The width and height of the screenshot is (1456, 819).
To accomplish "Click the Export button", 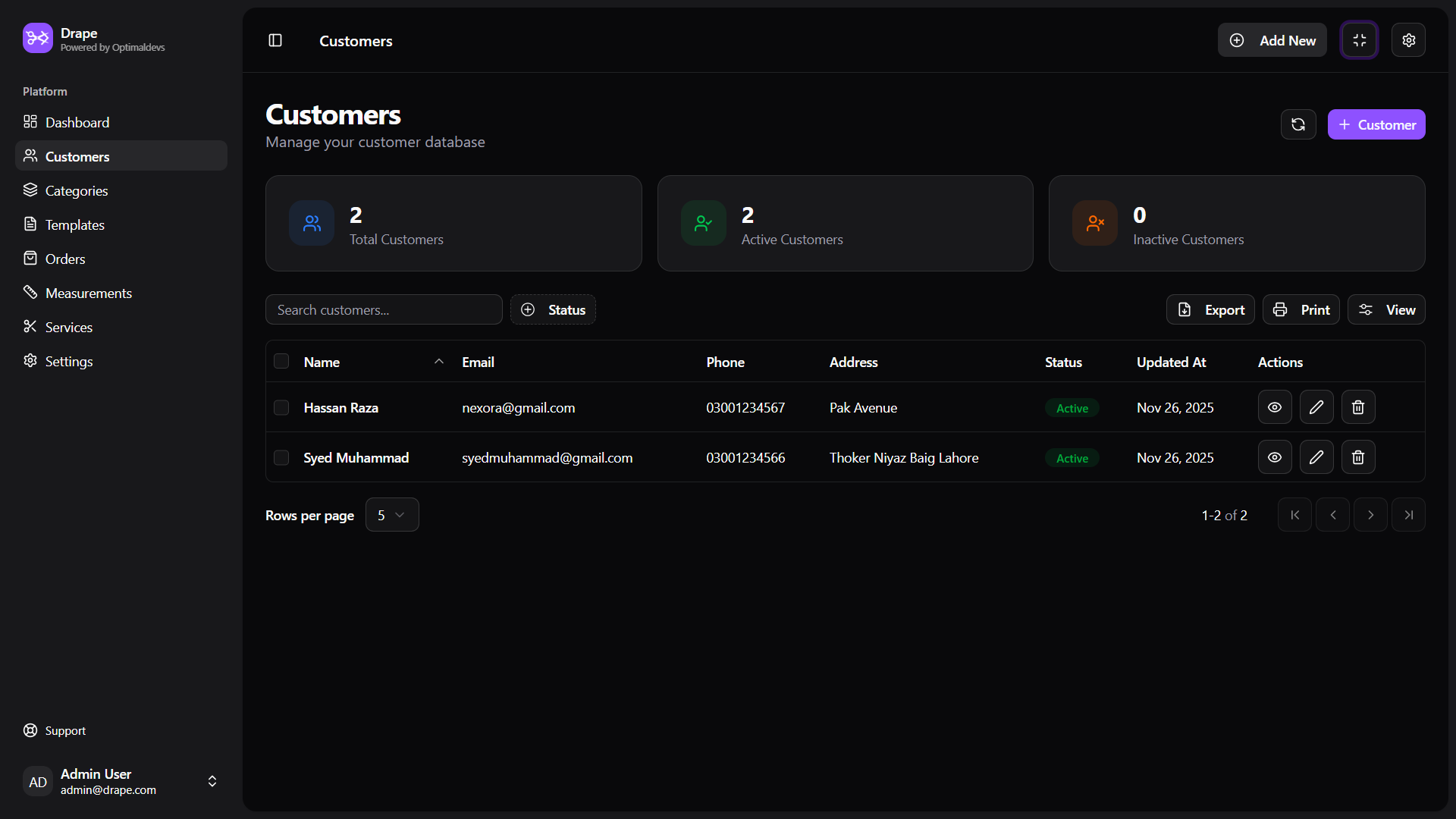I will [x=1210, y=309].
